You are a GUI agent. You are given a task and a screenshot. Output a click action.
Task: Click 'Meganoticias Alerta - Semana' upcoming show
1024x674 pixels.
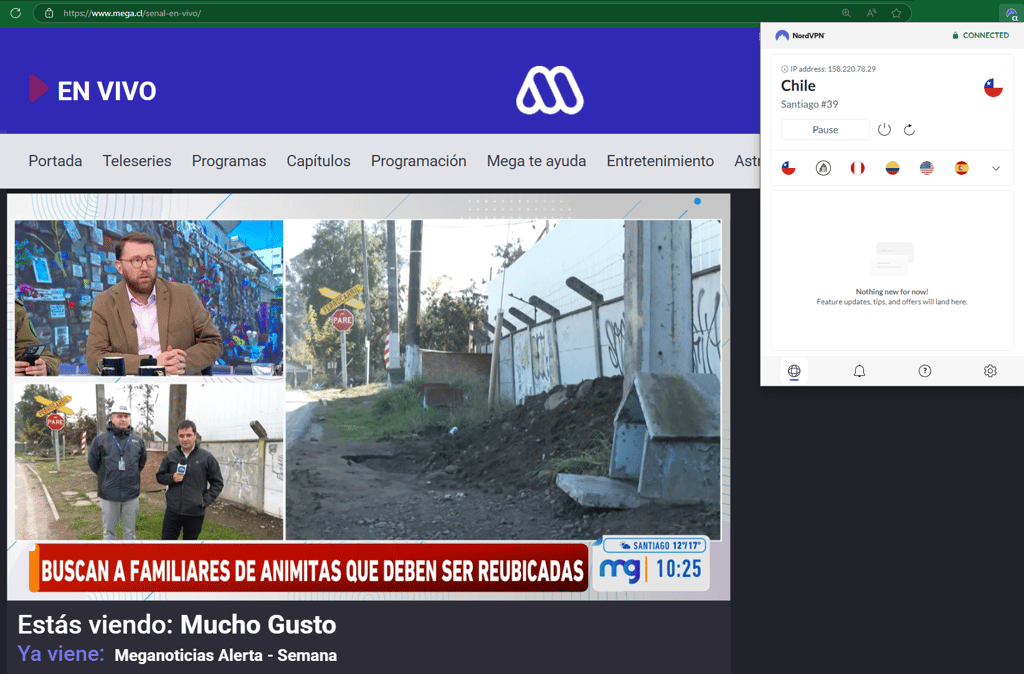(x=225, y=655)
